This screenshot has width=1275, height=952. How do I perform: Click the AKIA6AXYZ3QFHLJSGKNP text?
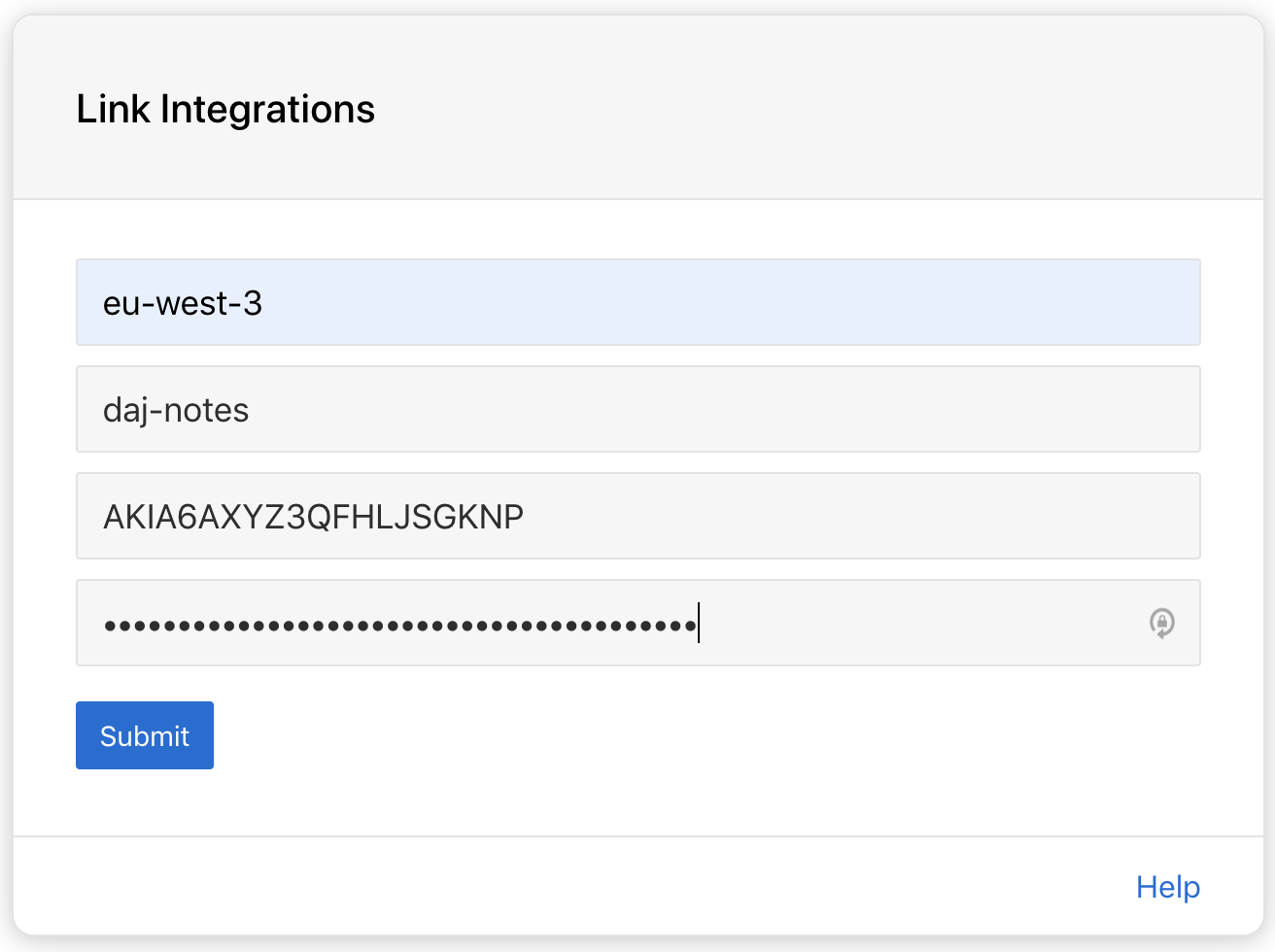(313, 517)
